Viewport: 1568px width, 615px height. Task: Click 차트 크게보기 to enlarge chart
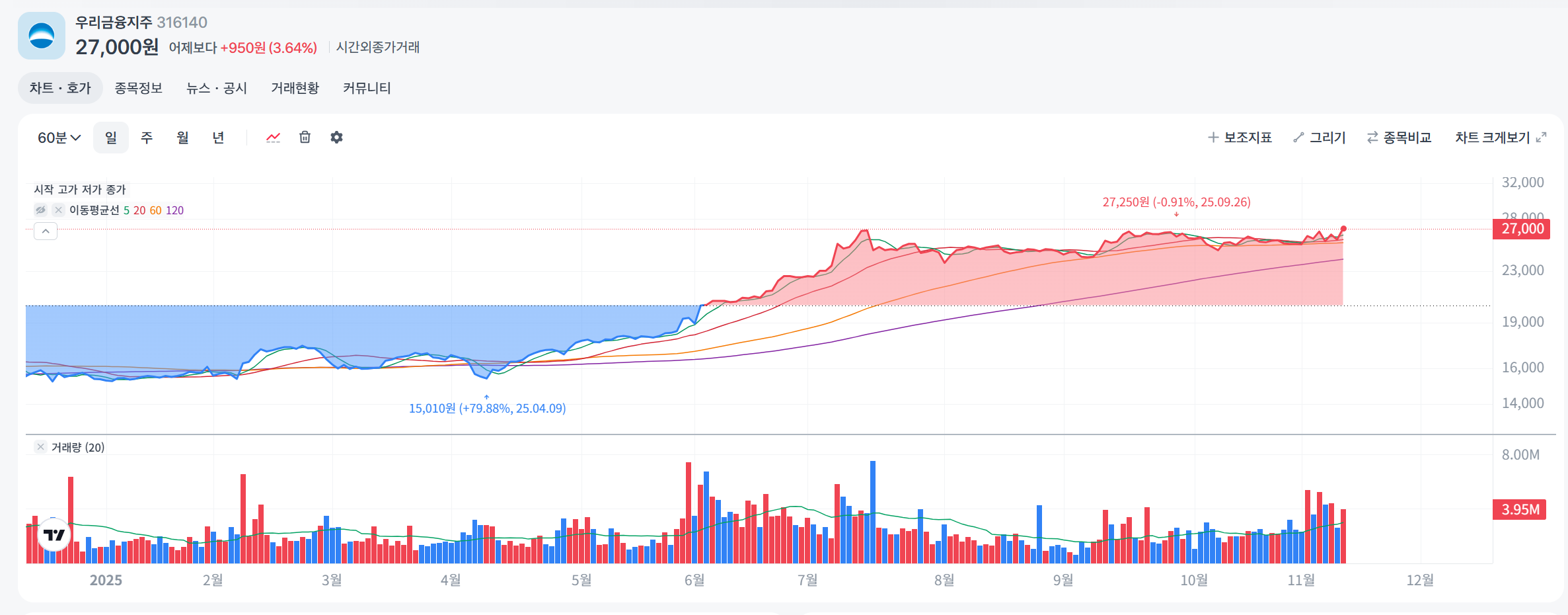point(1493,138)
